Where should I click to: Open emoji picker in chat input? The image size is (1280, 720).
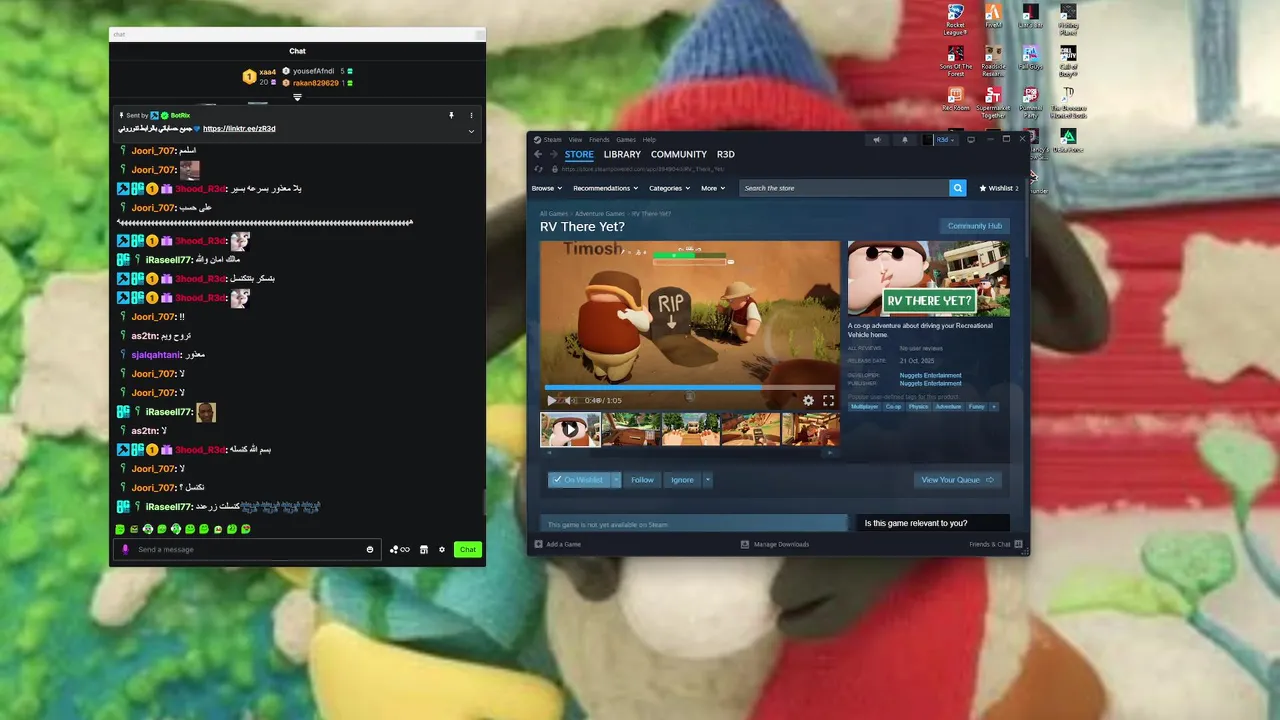pos(370,549)
